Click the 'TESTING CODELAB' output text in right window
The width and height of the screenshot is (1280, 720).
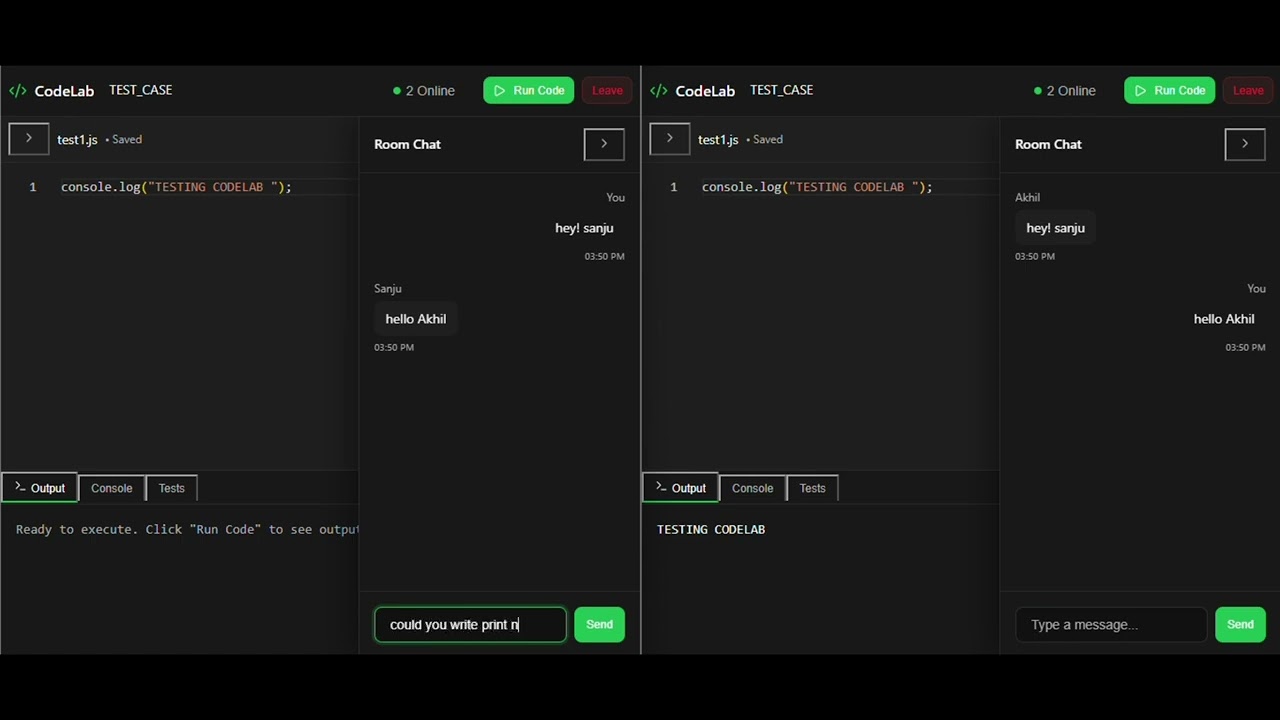[711, 530]
